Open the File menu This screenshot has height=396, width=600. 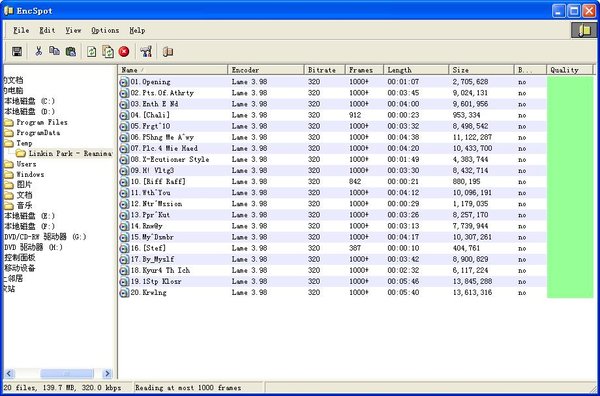pyautogui.click(x=21, y=30)
